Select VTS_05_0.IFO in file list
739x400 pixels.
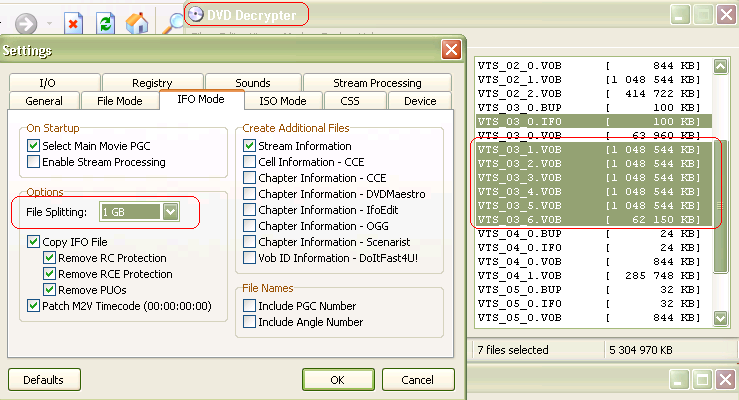pyautogui.click(x=593, y=304)
